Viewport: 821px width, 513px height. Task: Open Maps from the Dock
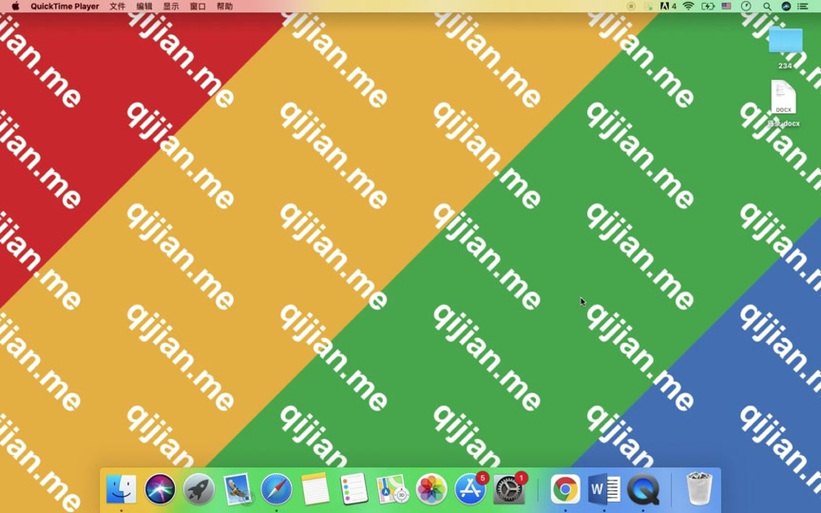tap(393, 489)
